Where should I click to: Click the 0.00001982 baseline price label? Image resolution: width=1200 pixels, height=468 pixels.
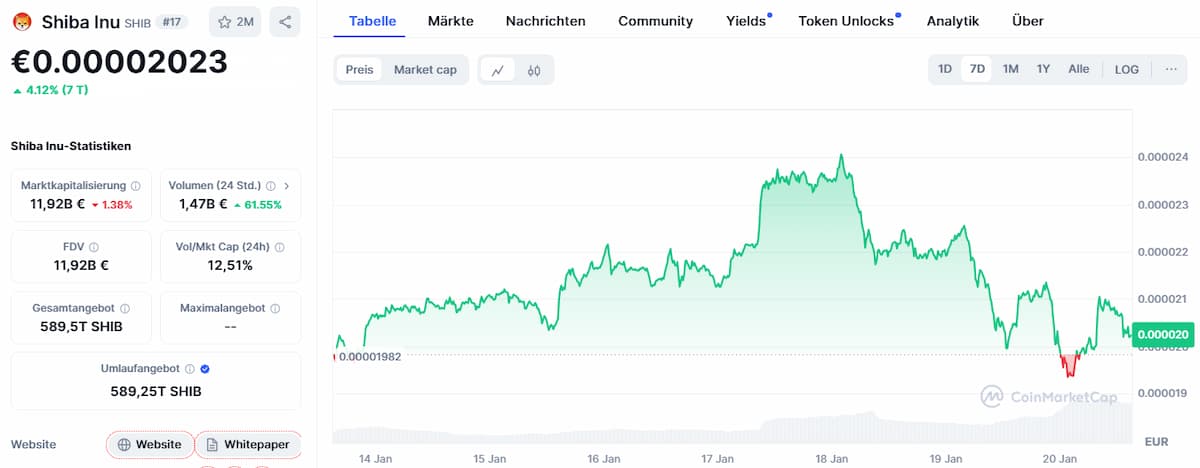[370, 356]
